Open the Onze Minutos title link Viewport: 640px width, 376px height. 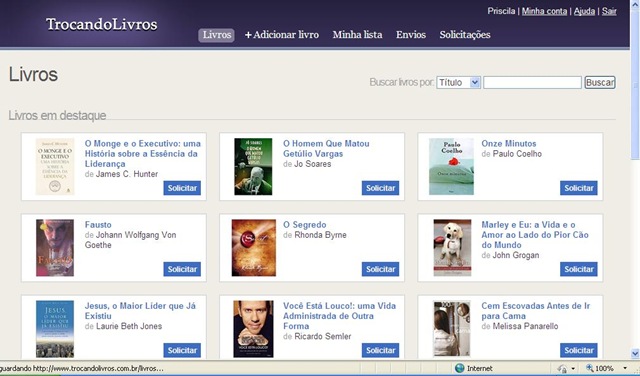(x=509, y=144)
